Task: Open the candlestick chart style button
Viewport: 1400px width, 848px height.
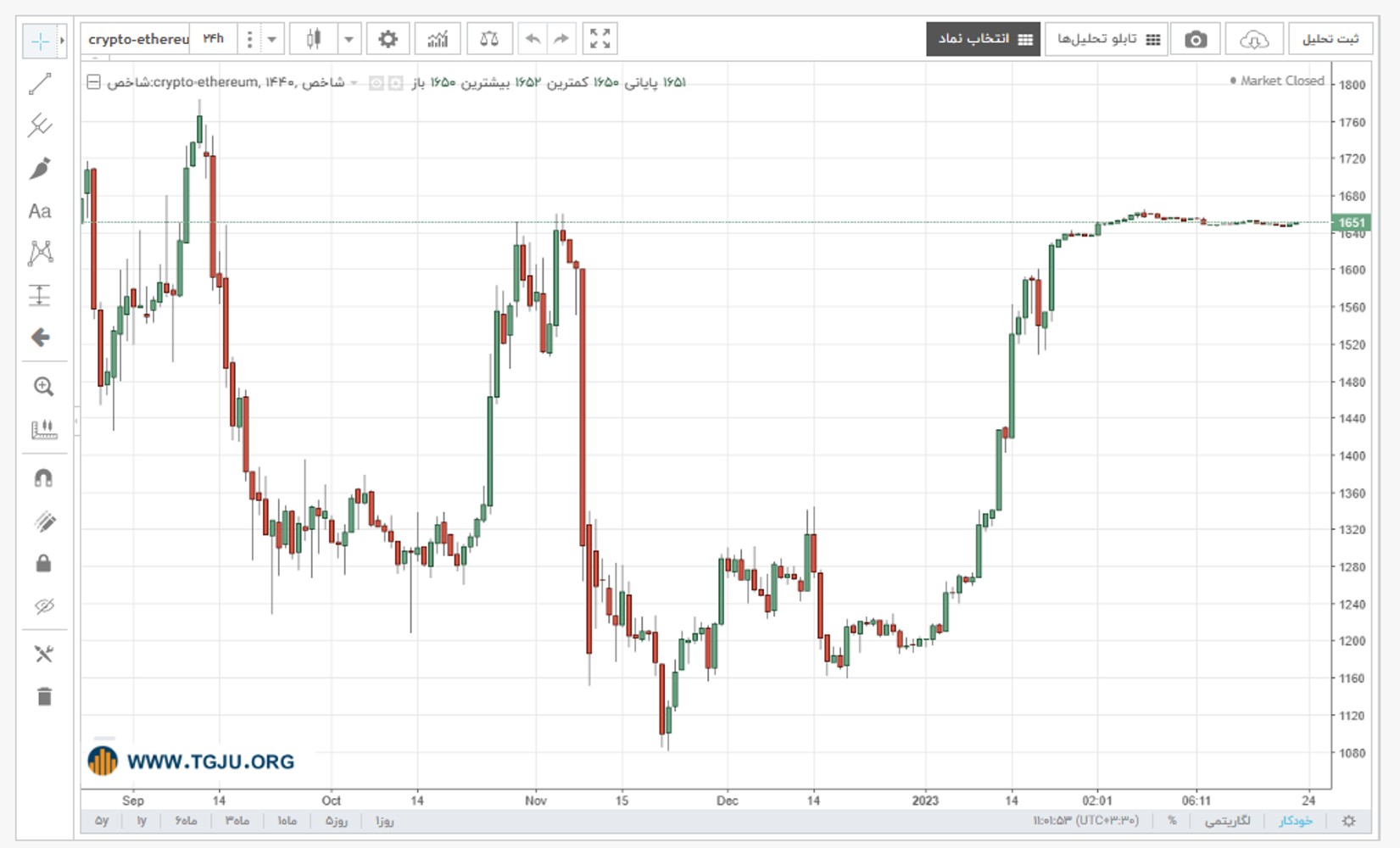Action: coord(314,39)
